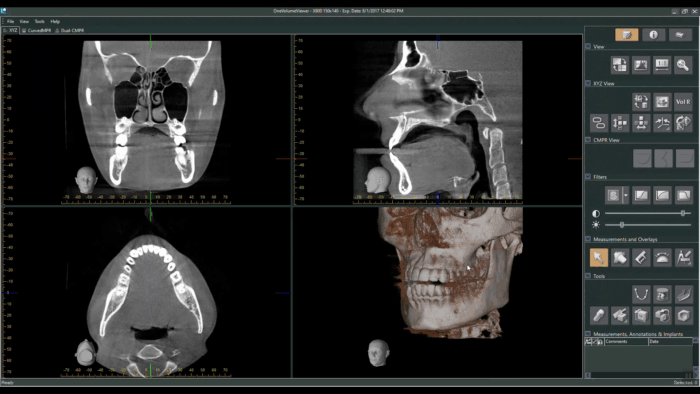The height and width of the screenshot is (394, 700).
Task: Collapse the Tools section
Action: 588,276
